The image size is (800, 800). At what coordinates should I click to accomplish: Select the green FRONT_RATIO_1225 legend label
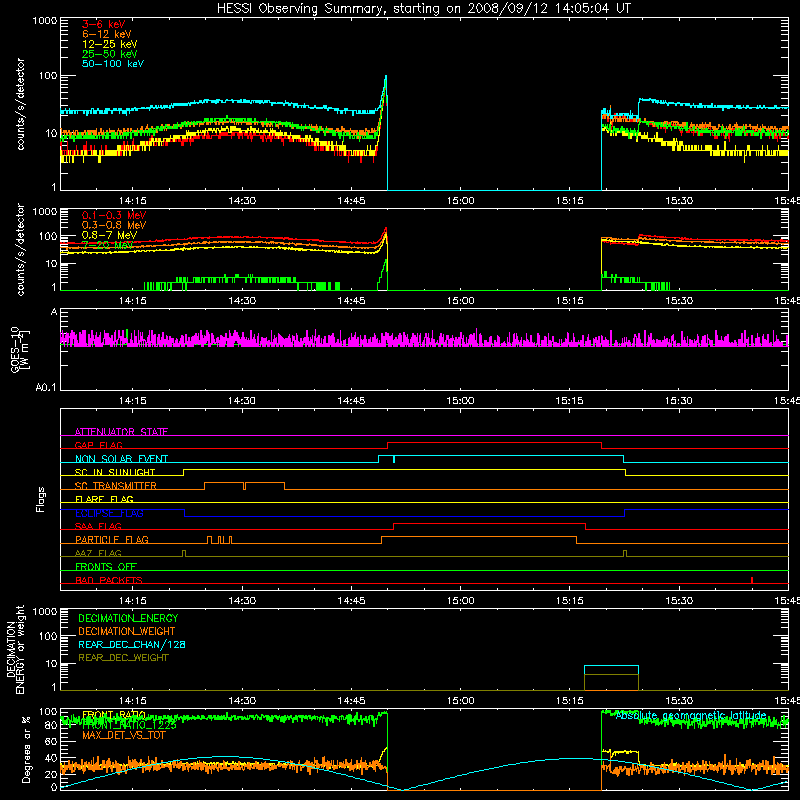pyautogui.click(x=129, y=725)
